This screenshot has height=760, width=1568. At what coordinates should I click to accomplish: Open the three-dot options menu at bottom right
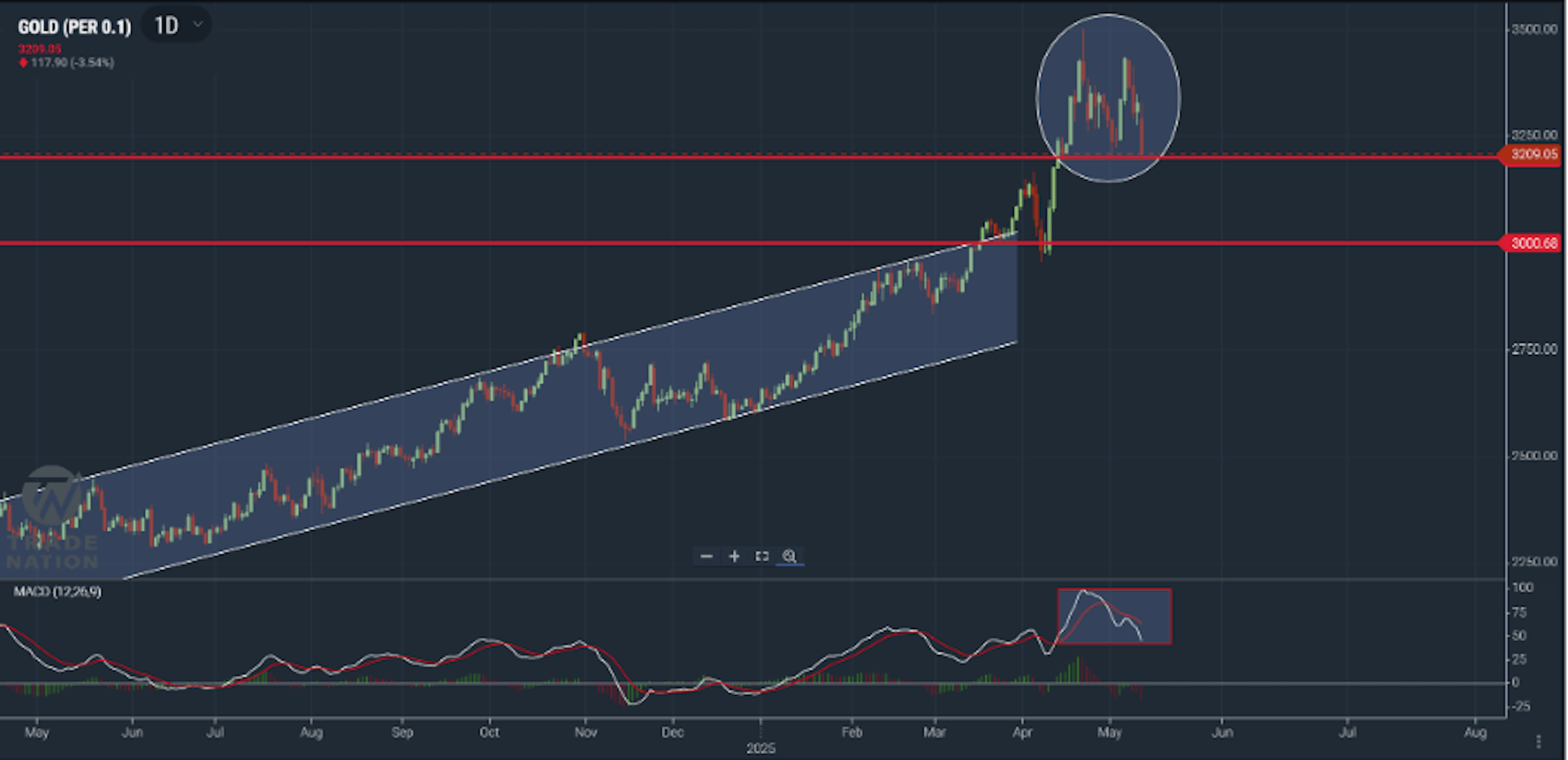click(1538, 741)
